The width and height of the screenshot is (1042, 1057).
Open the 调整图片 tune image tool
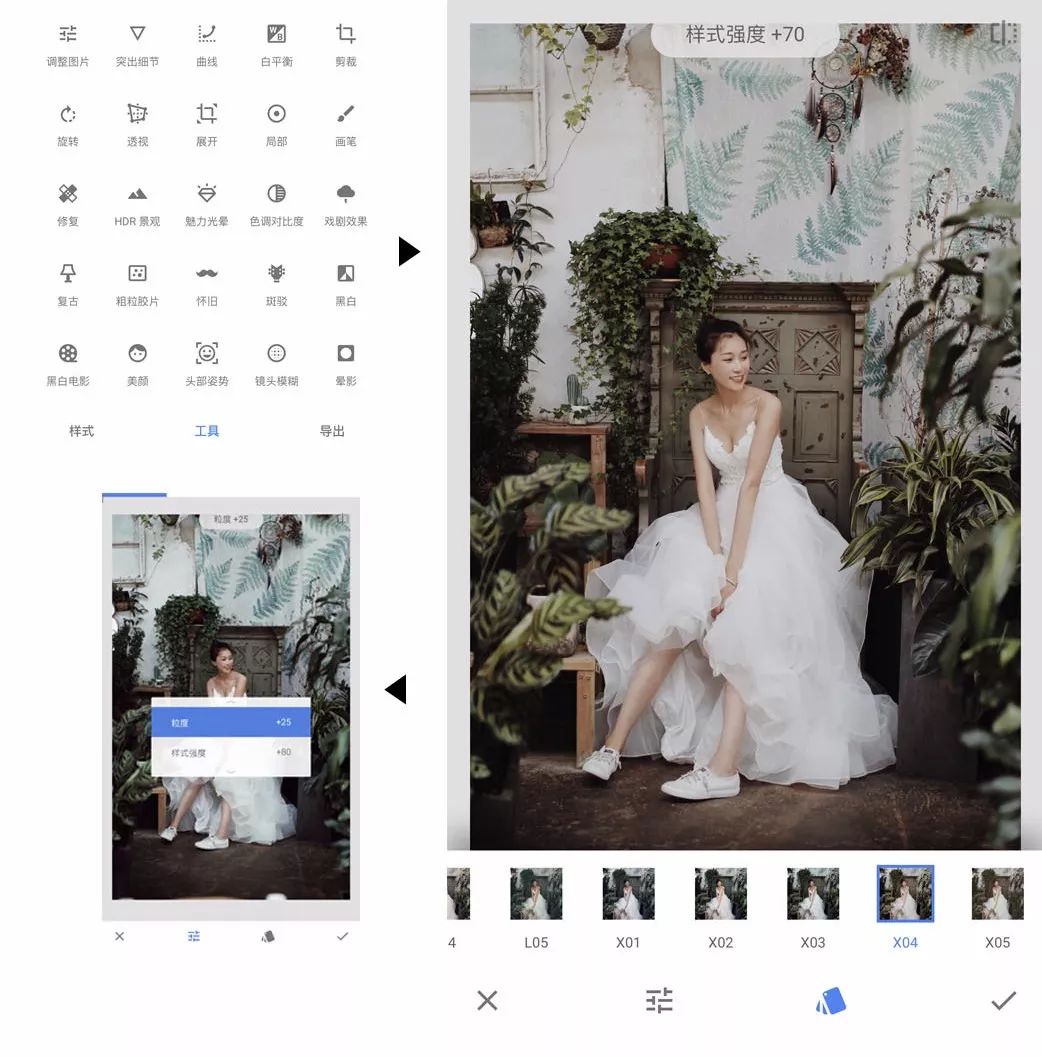click(67, 45)
